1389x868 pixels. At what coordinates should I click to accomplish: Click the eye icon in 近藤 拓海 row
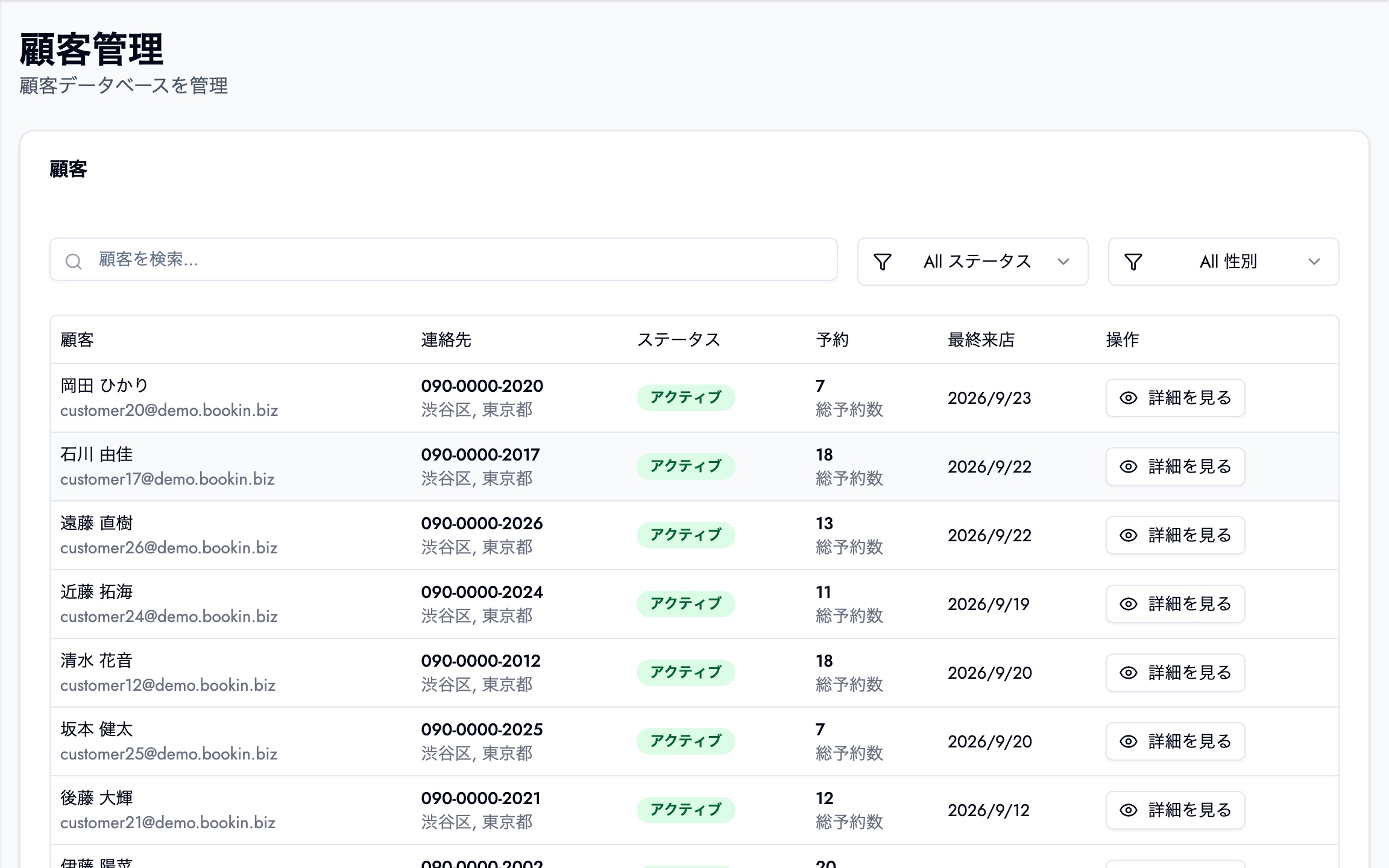(1129, 604)
